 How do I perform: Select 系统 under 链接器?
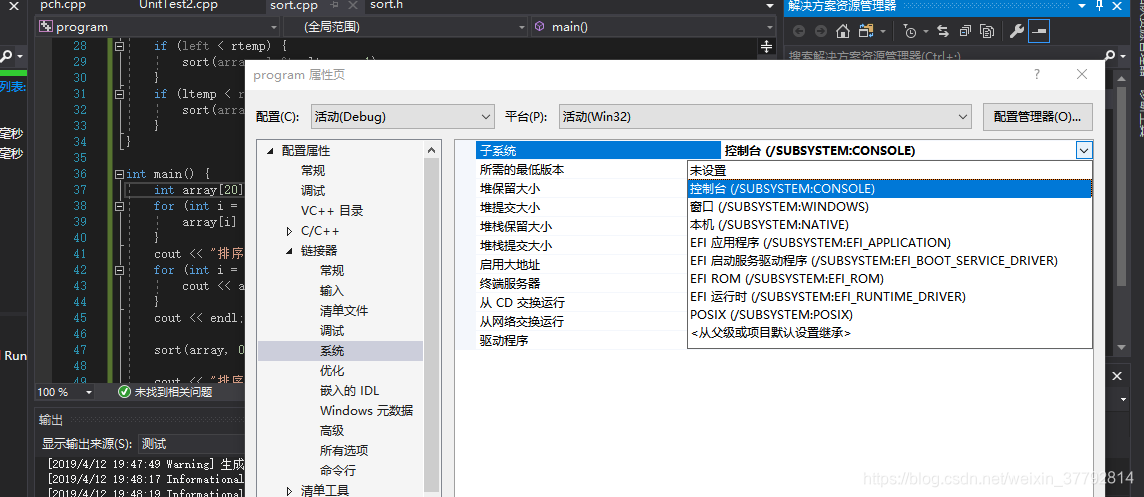pyautogui.click(x=332, y=351)
